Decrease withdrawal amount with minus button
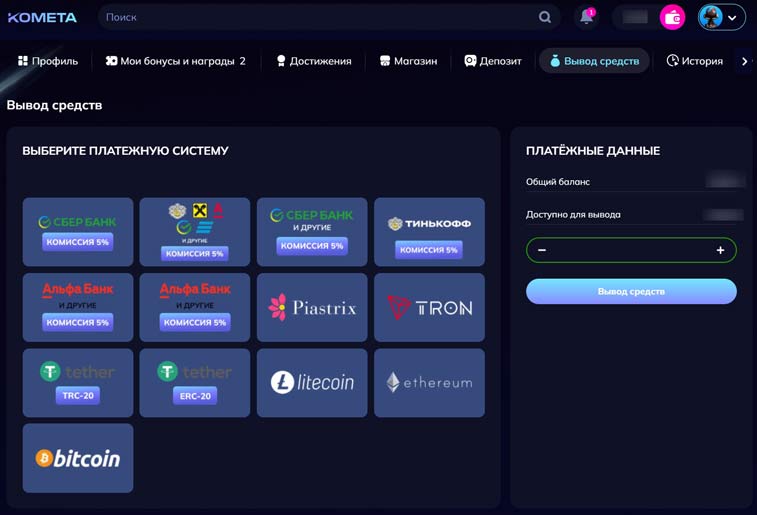Viewport: 757px width, 515px height. (542, 250)
